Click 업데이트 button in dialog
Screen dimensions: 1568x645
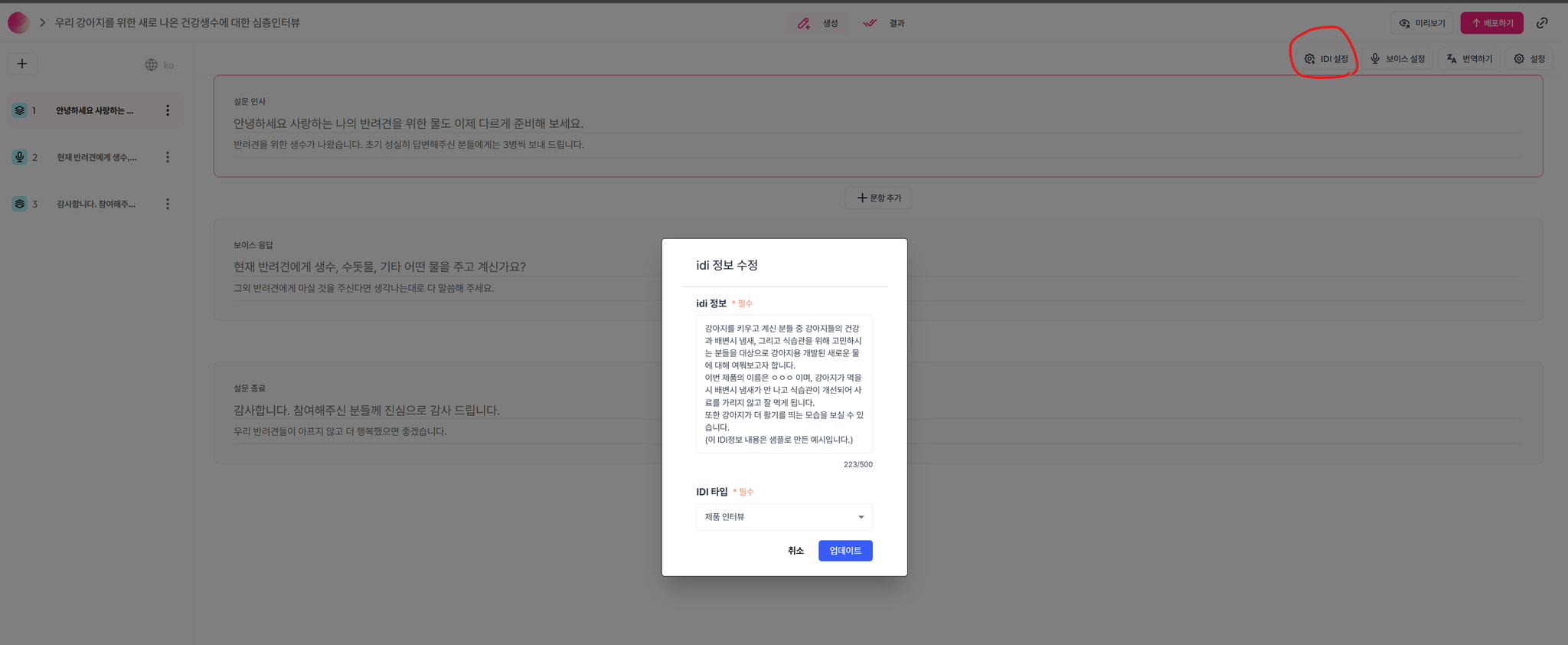[x=845, y=551]
